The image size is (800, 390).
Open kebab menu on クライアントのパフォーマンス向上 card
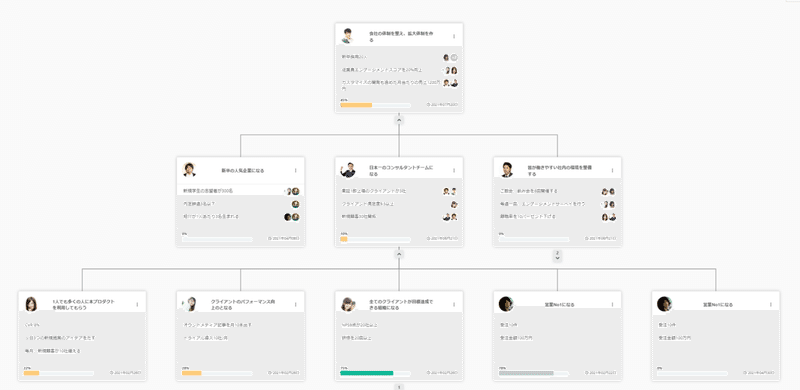point(295,304)
